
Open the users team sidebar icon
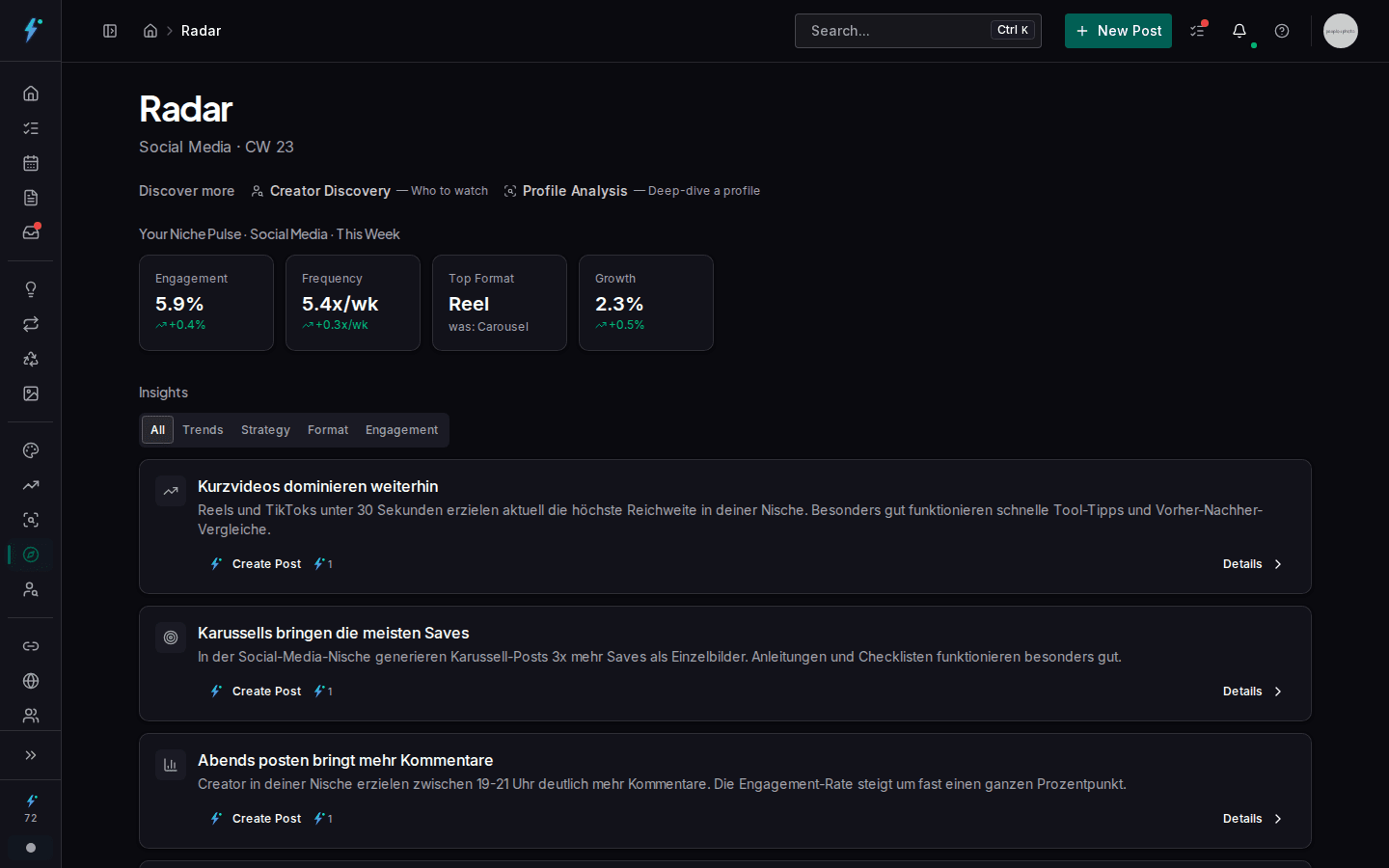click(x=31, y=716)
